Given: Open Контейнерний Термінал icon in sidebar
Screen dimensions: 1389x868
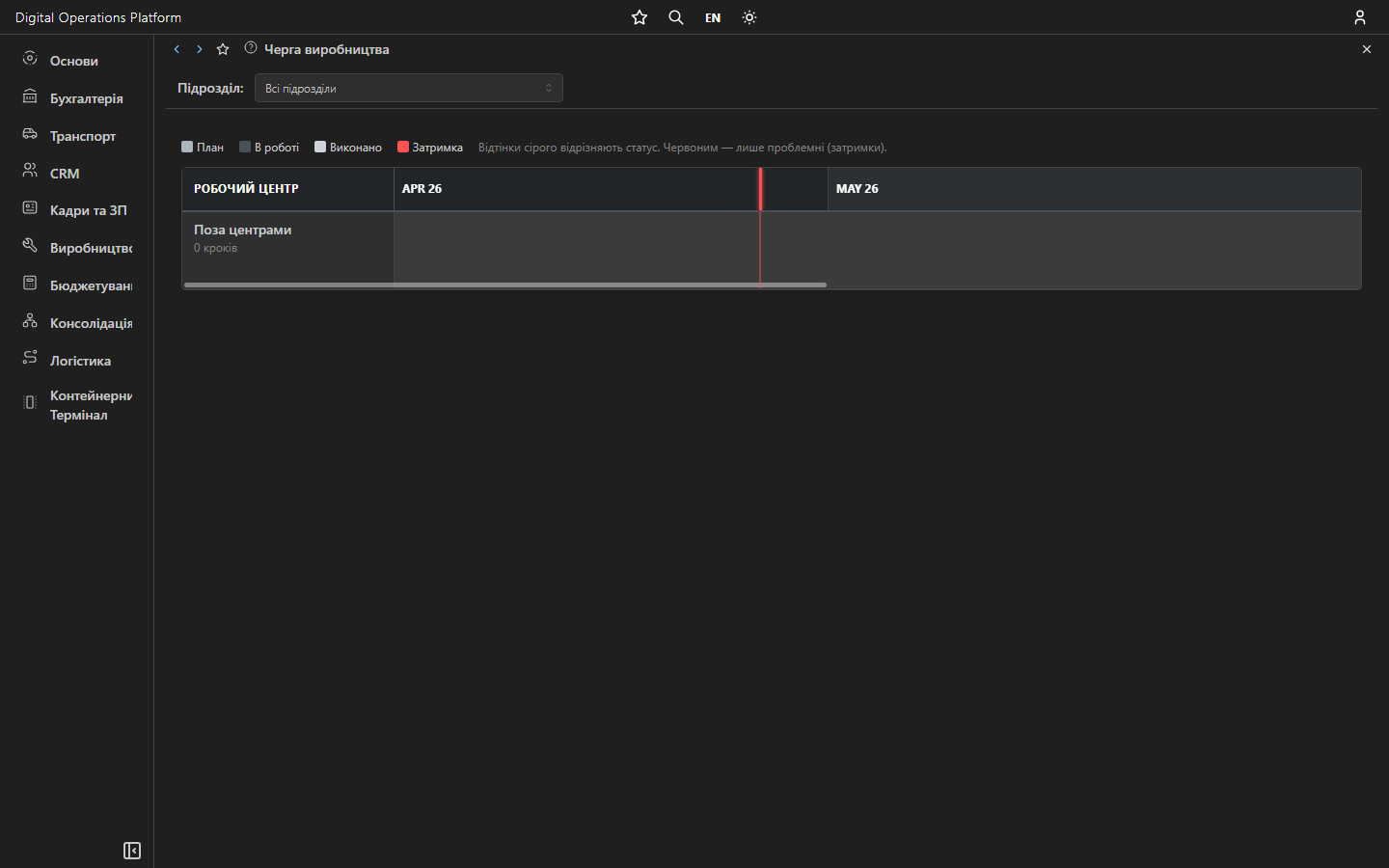Looking at the screenshot, I should click(30, 402).
